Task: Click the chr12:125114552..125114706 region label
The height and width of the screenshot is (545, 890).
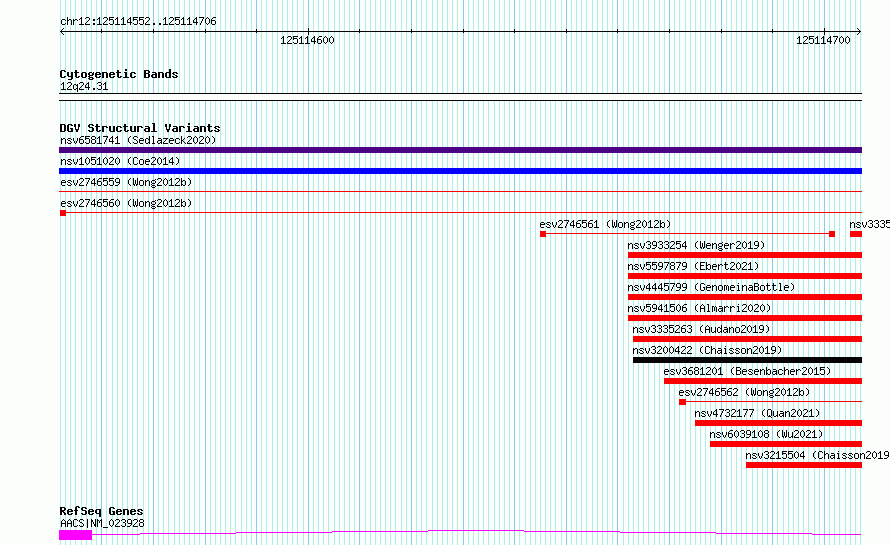Action: (138, 22)
